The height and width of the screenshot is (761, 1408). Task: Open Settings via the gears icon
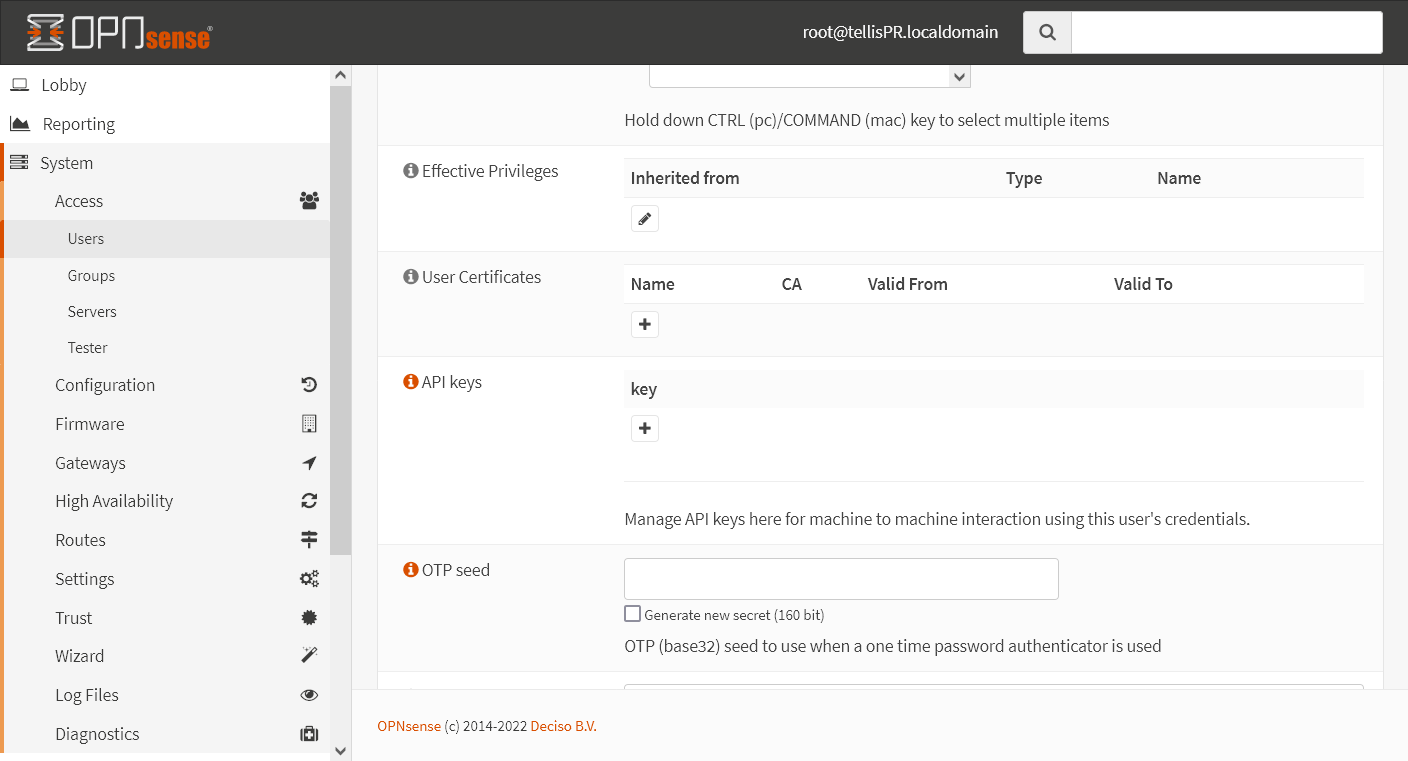(309, 578)
